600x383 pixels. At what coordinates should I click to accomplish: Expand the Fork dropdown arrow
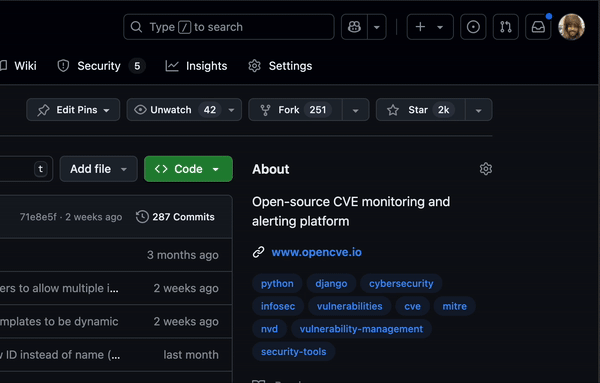(x=355, y=111)
